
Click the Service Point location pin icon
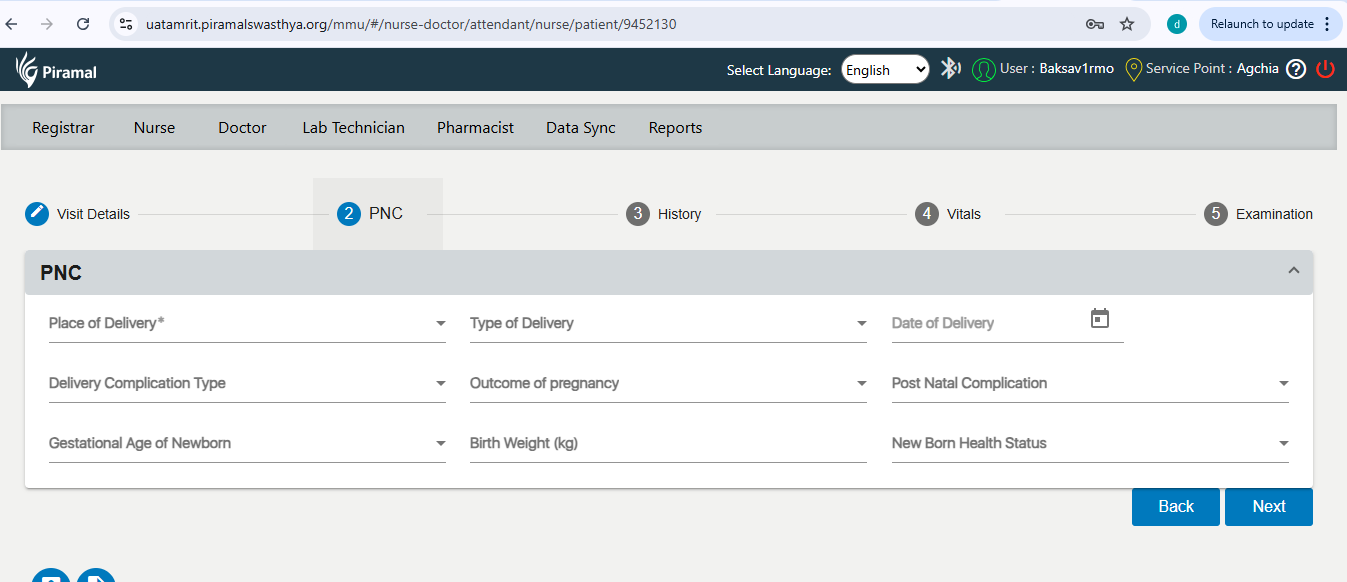pos(1133,69)
